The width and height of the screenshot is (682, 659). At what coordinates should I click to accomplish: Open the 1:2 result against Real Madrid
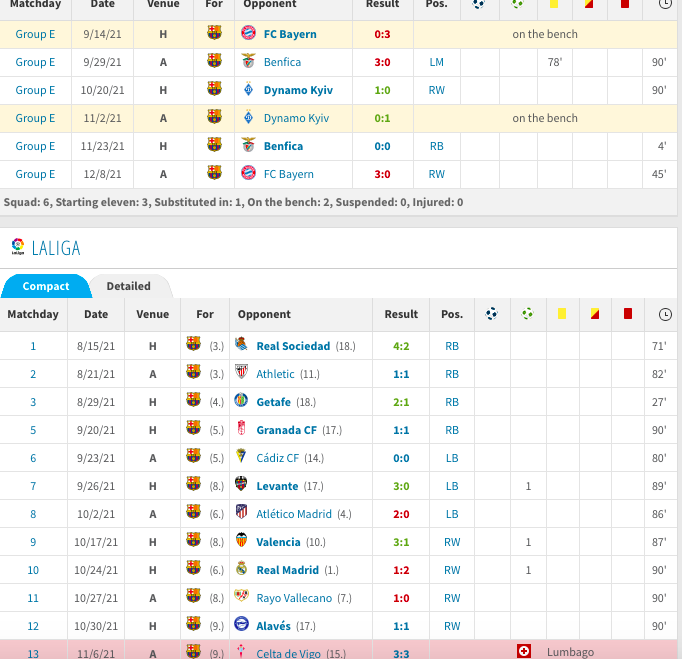[x=401, y=570]
